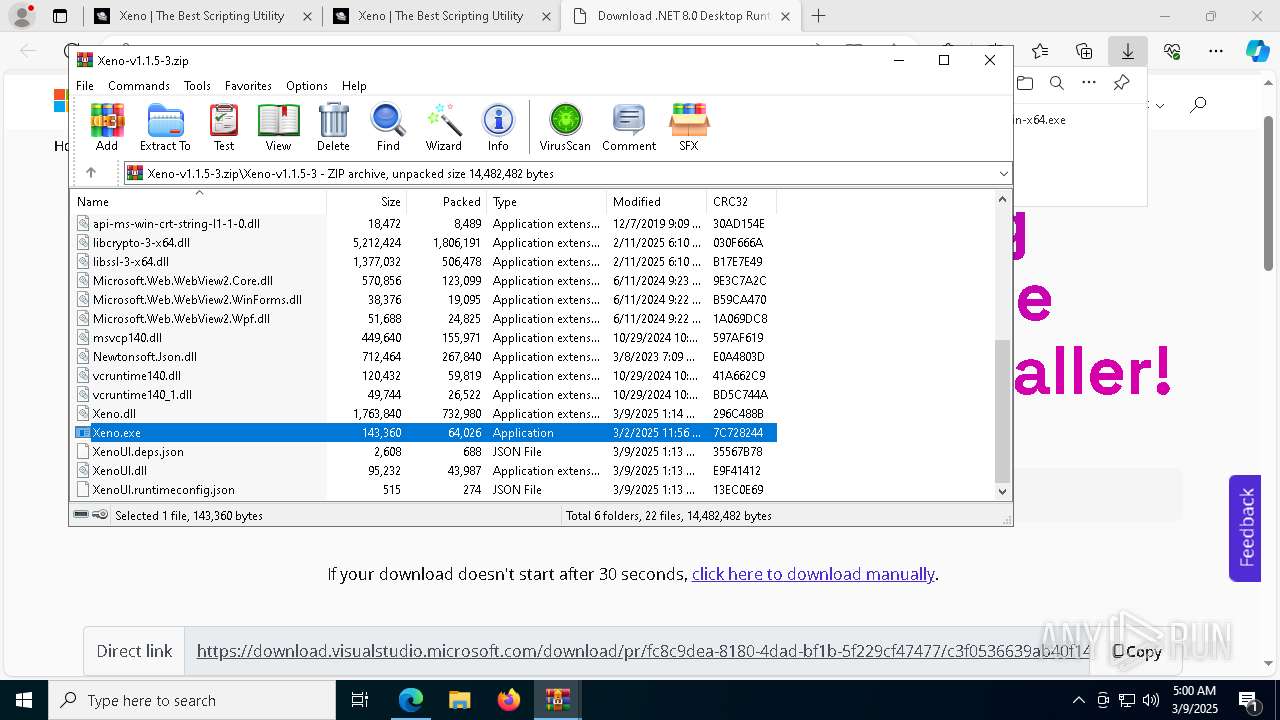Viewport: 1280px width, 720px height.
Task: Sort by CRC32 column header
Action: tap(741, 201)
